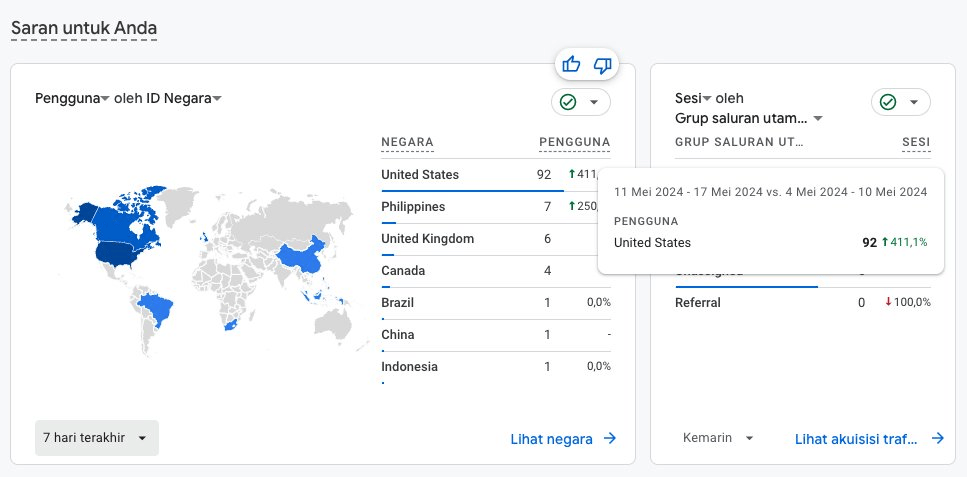Click arrow icon beside Lihat negara
The image size is (967, 477).
[610, 438]
